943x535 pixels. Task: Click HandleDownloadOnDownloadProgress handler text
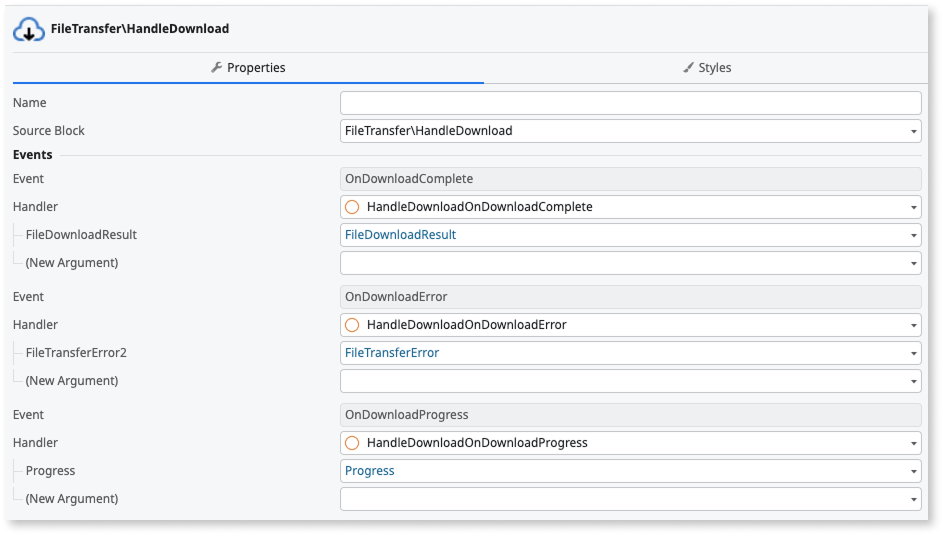(478, 443)
